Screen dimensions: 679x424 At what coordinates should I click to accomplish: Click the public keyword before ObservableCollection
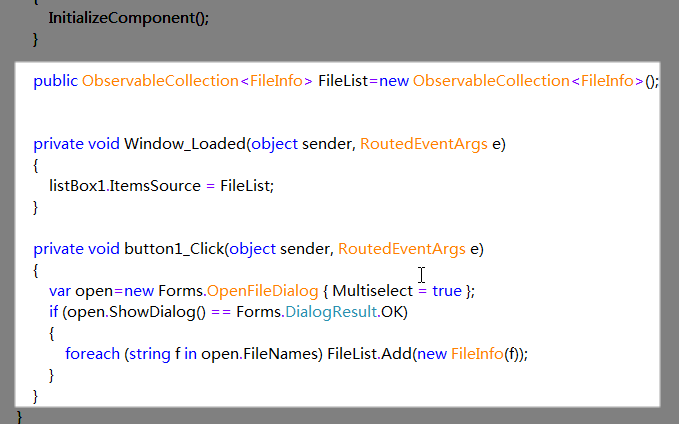[55, 81]
